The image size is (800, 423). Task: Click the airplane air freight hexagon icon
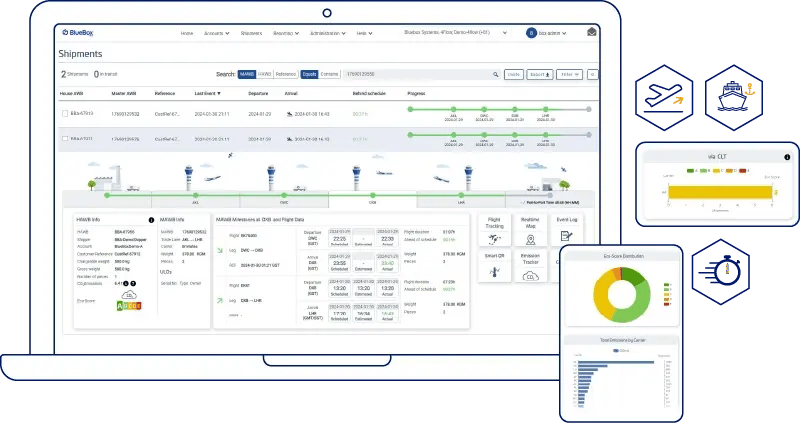664,97
